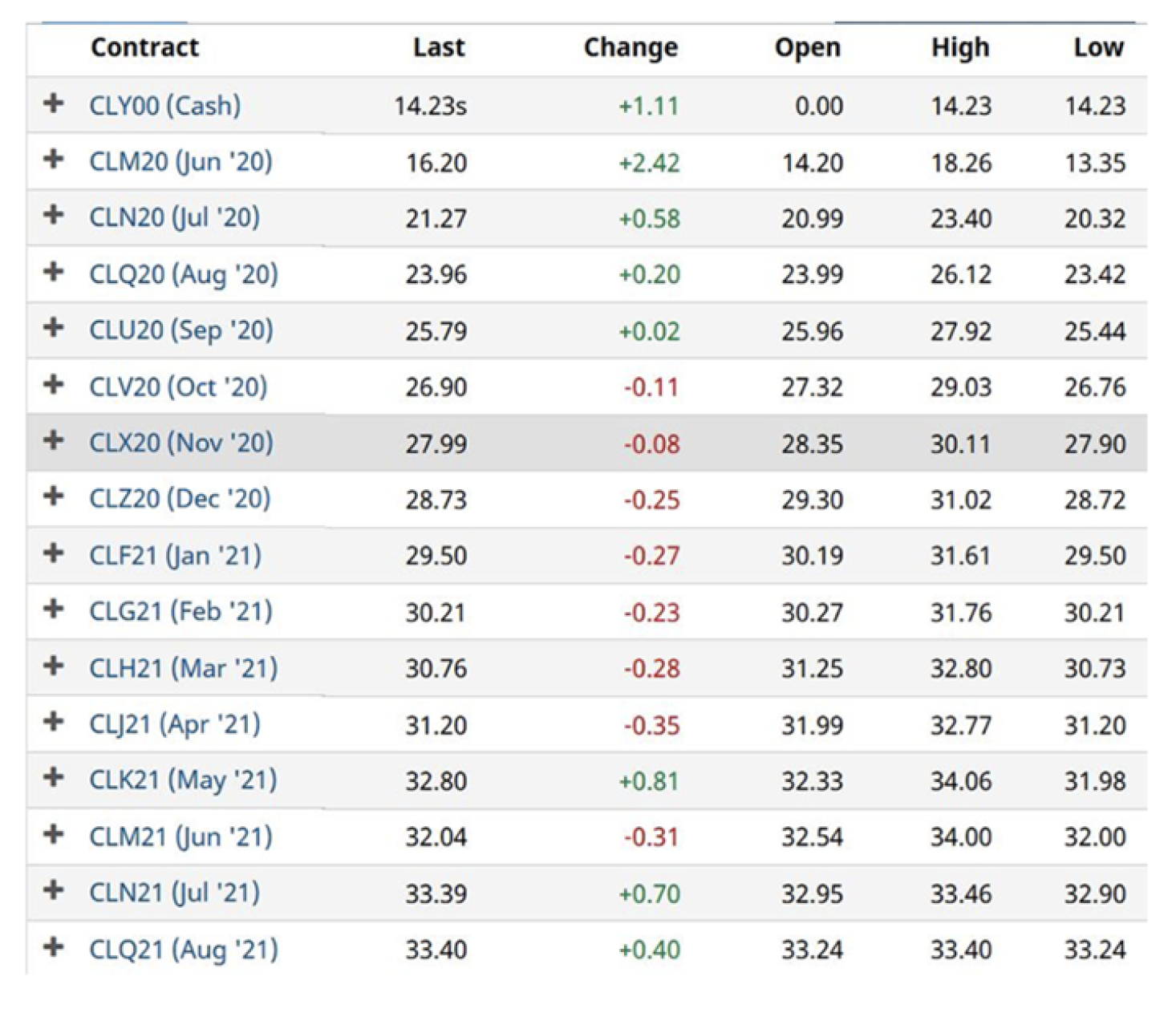1176x1017 pixels.
Task: Expand the CLM20 (Jun '20) row
Action: click(x=54, y=159)
